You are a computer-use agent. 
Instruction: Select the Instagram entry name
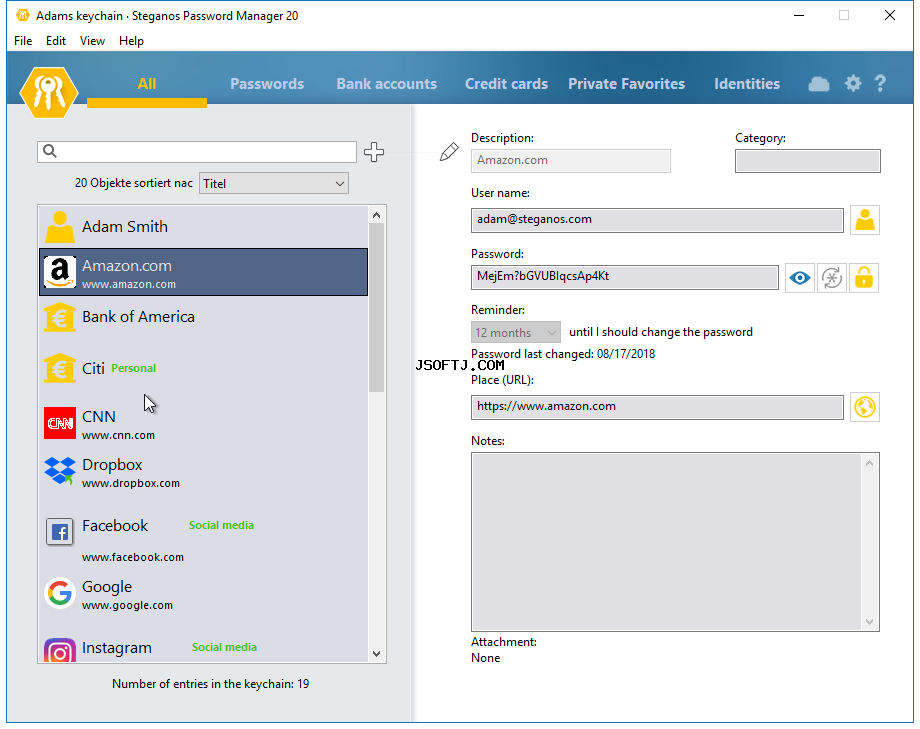[117, 648]
